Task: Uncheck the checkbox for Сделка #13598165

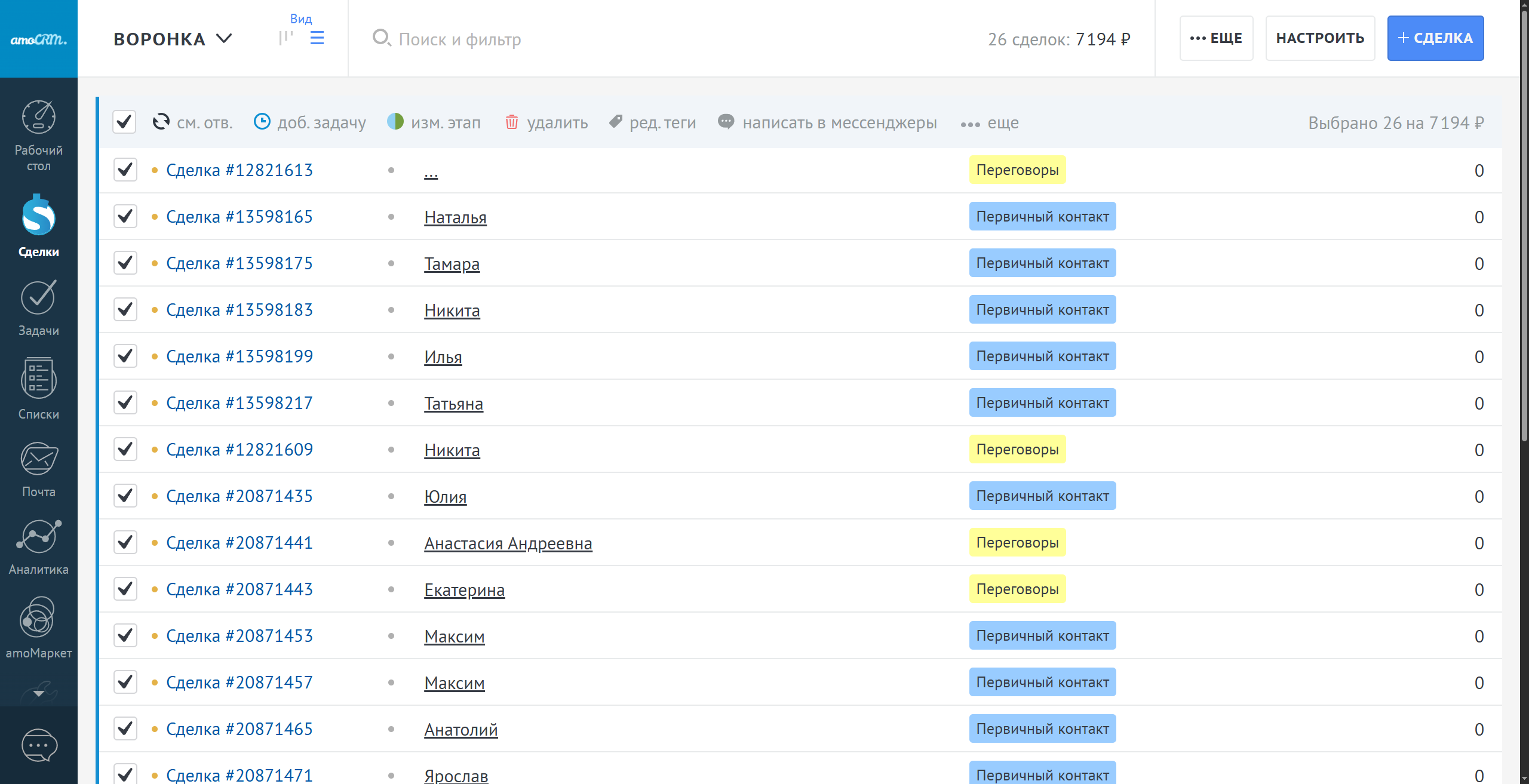Action: [125, 216]
